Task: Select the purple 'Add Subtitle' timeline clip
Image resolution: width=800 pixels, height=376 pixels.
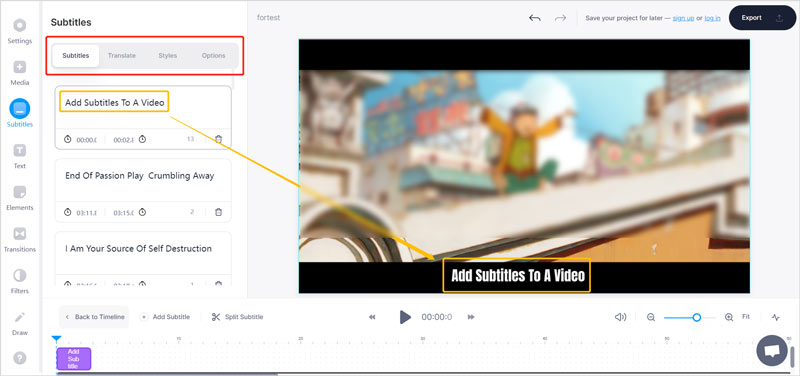Action: click(73, 359)
